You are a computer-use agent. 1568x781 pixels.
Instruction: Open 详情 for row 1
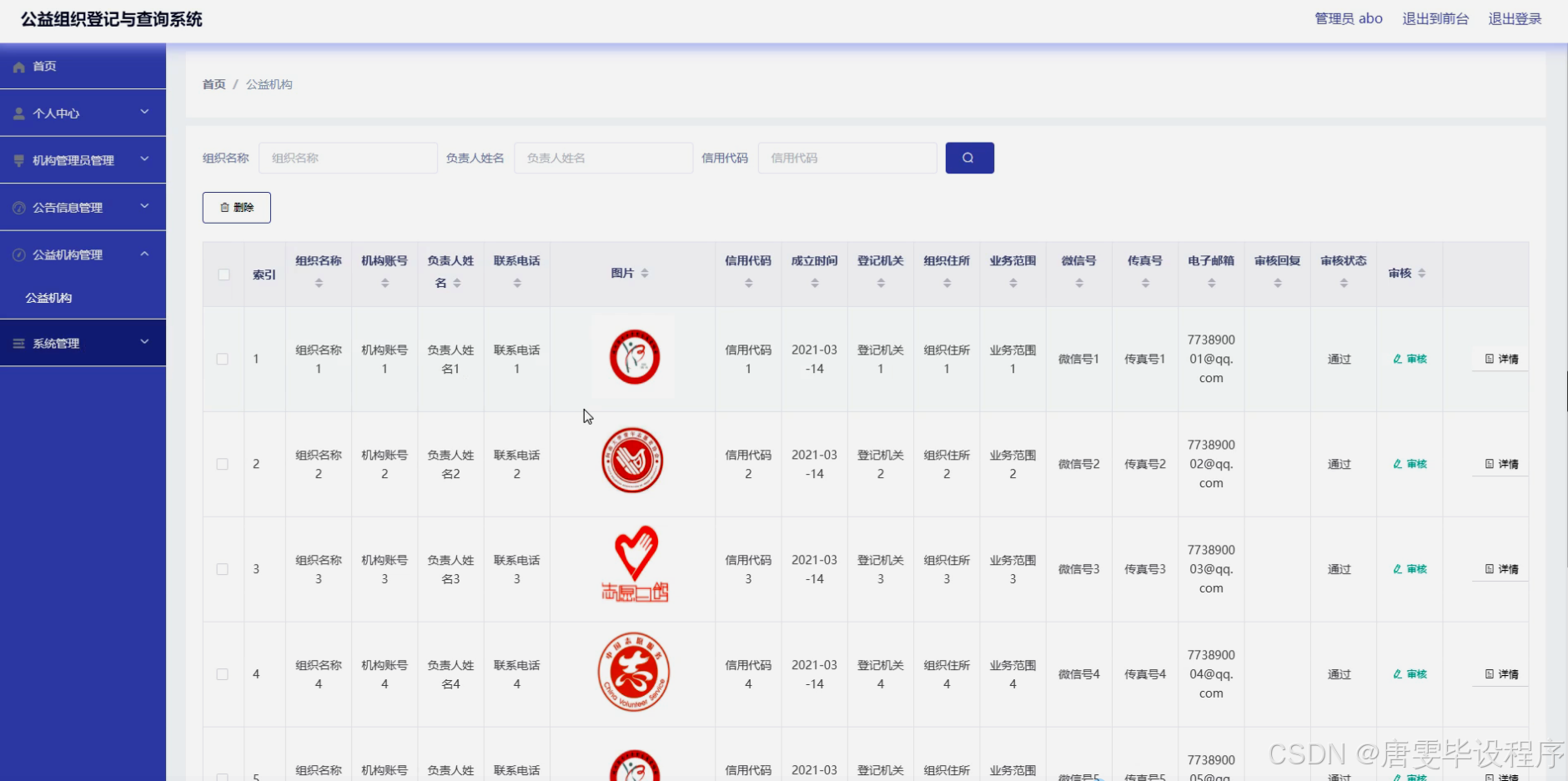1501,359
